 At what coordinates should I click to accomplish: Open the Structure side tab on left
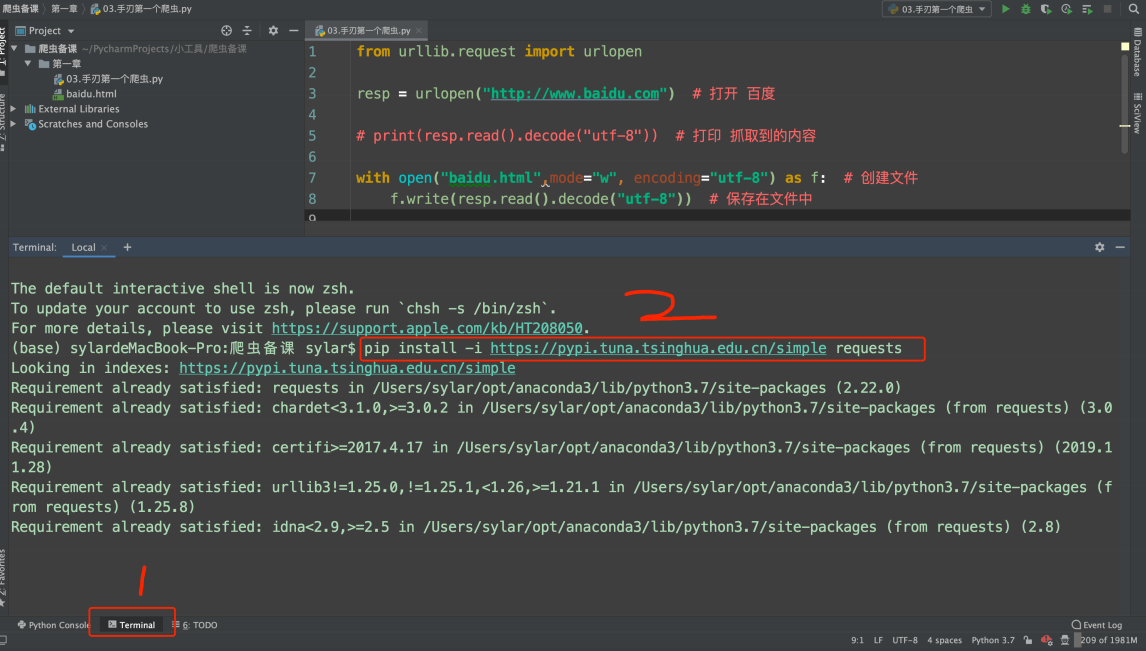pyautogui.click(x=4, y=121)
